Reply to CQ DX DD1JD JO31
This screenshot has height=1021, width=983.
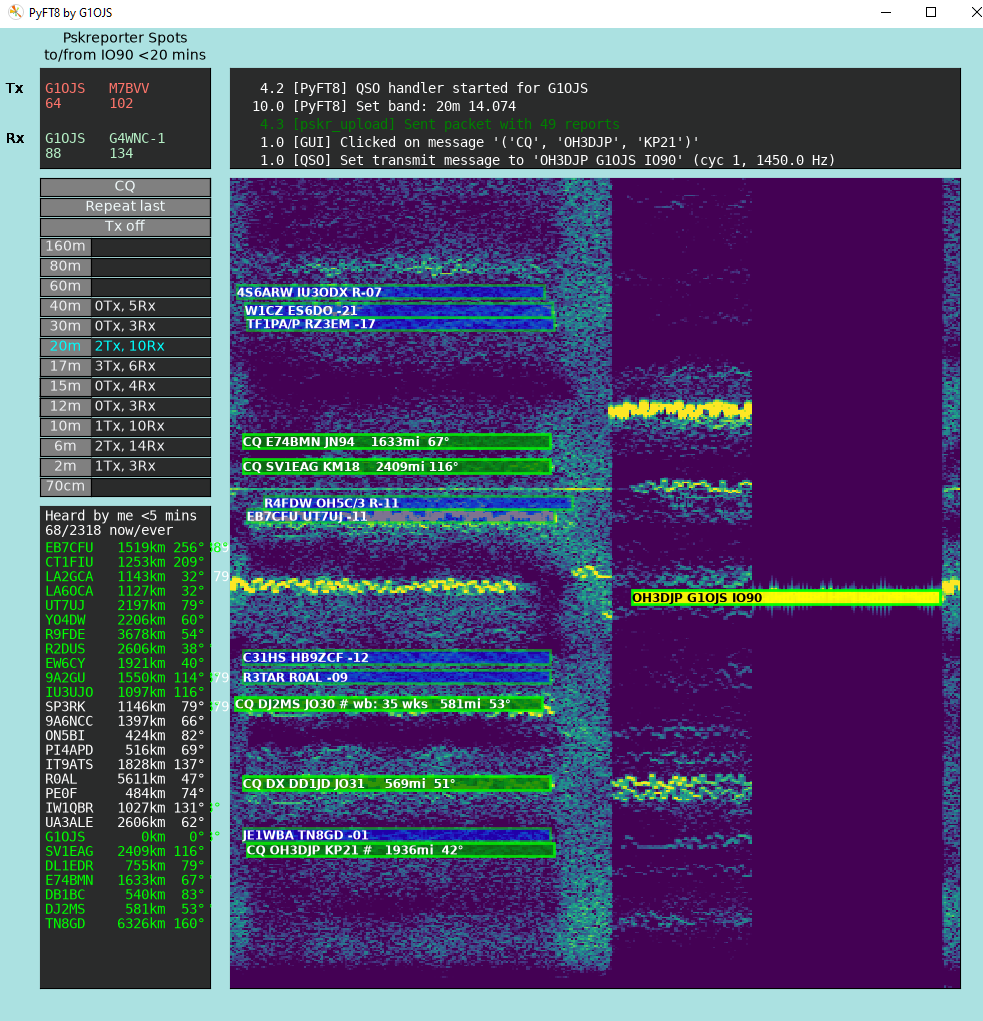396,783
